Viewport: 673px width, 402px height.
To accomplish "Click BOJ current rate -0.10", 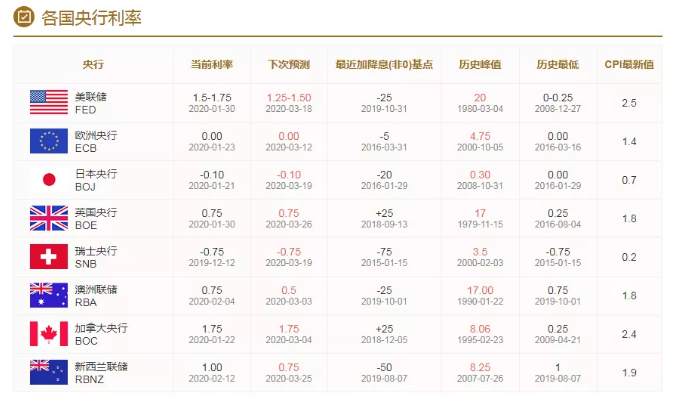I will pyautogui.click(x=212, y=175).
